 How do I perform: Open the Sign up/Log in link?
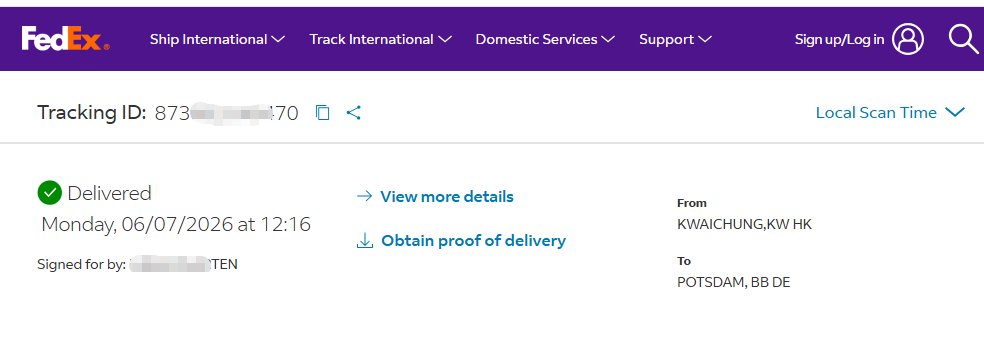(x=840, y=39)
